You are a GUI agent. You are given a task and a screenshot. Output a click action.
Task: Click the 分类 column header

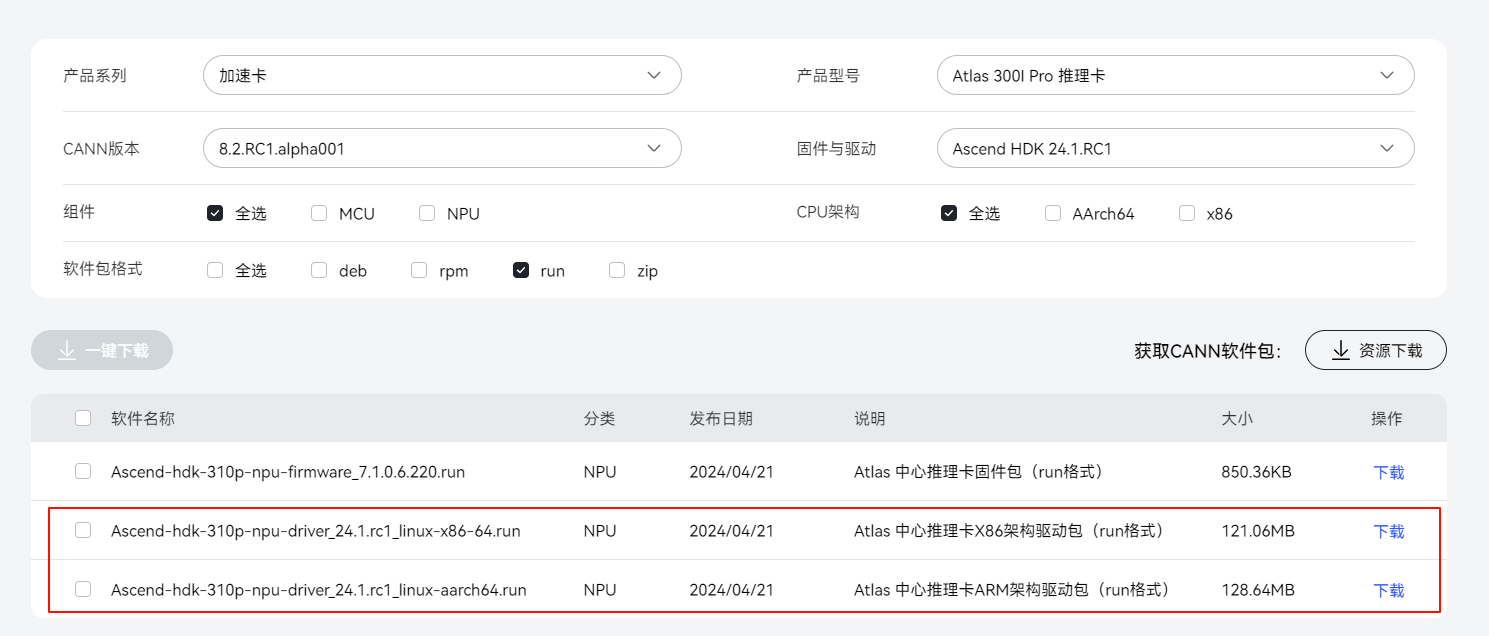599,418
